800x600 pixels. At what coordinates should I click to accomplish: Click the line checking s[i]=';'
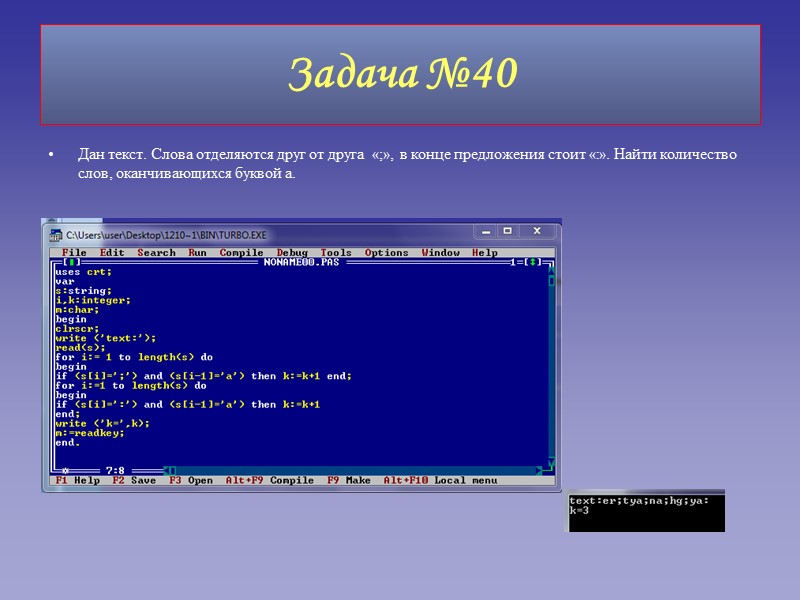coord(204,376)
